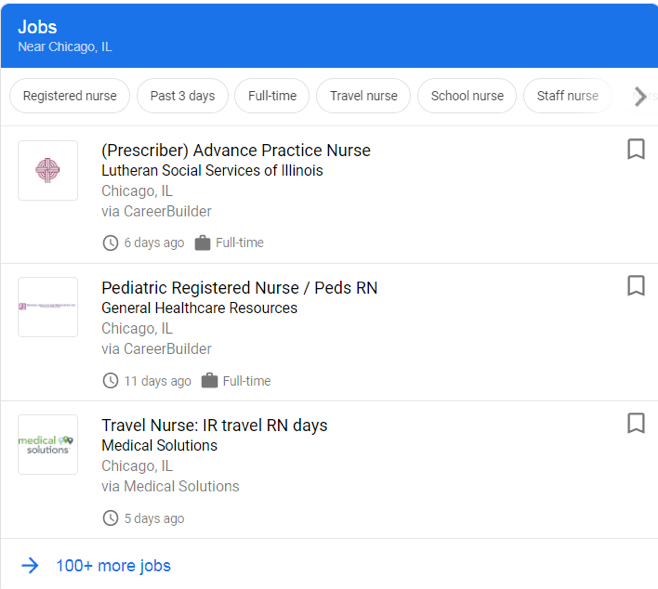Click the blue arrow beside 100+ more jobs
Viewport: 658px width, 589px height.
[x=30, y=566]
